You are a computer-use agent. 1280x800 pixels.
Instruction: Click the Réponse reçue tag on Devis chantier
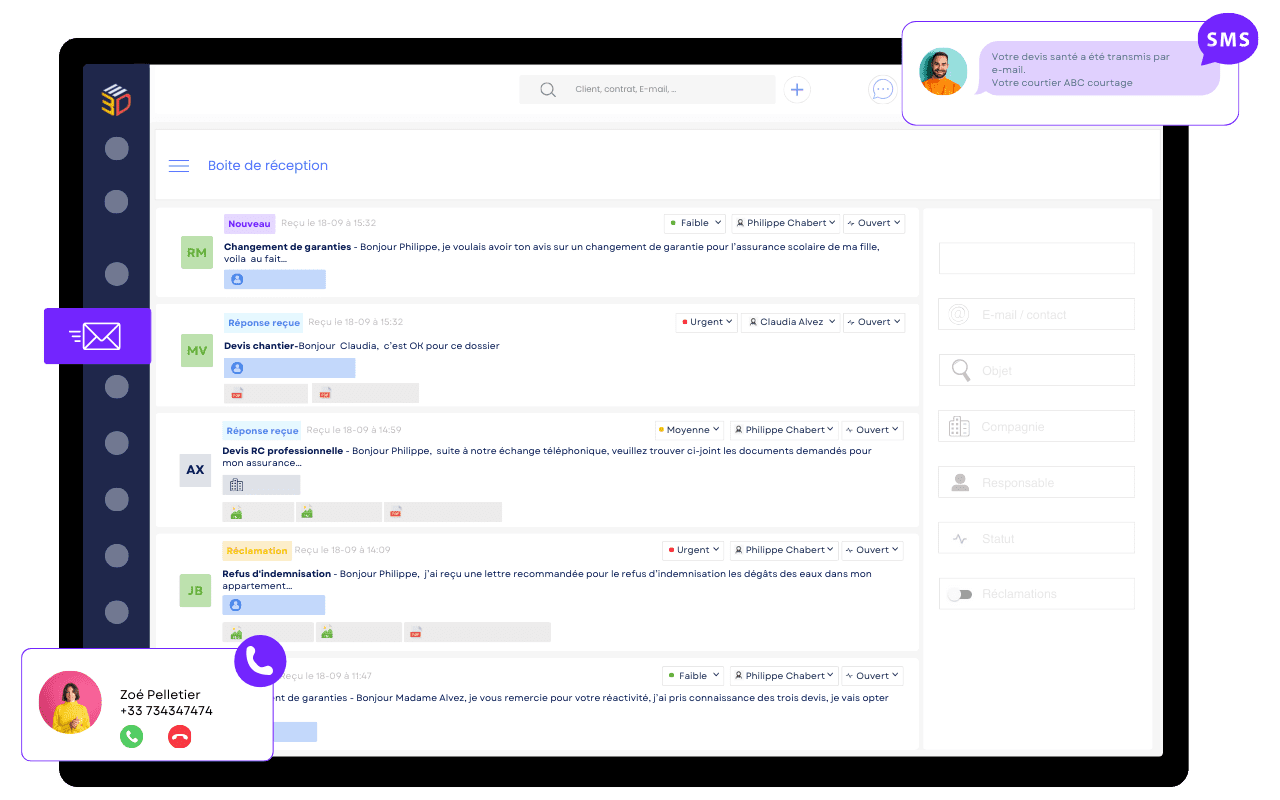coord(264,323)
